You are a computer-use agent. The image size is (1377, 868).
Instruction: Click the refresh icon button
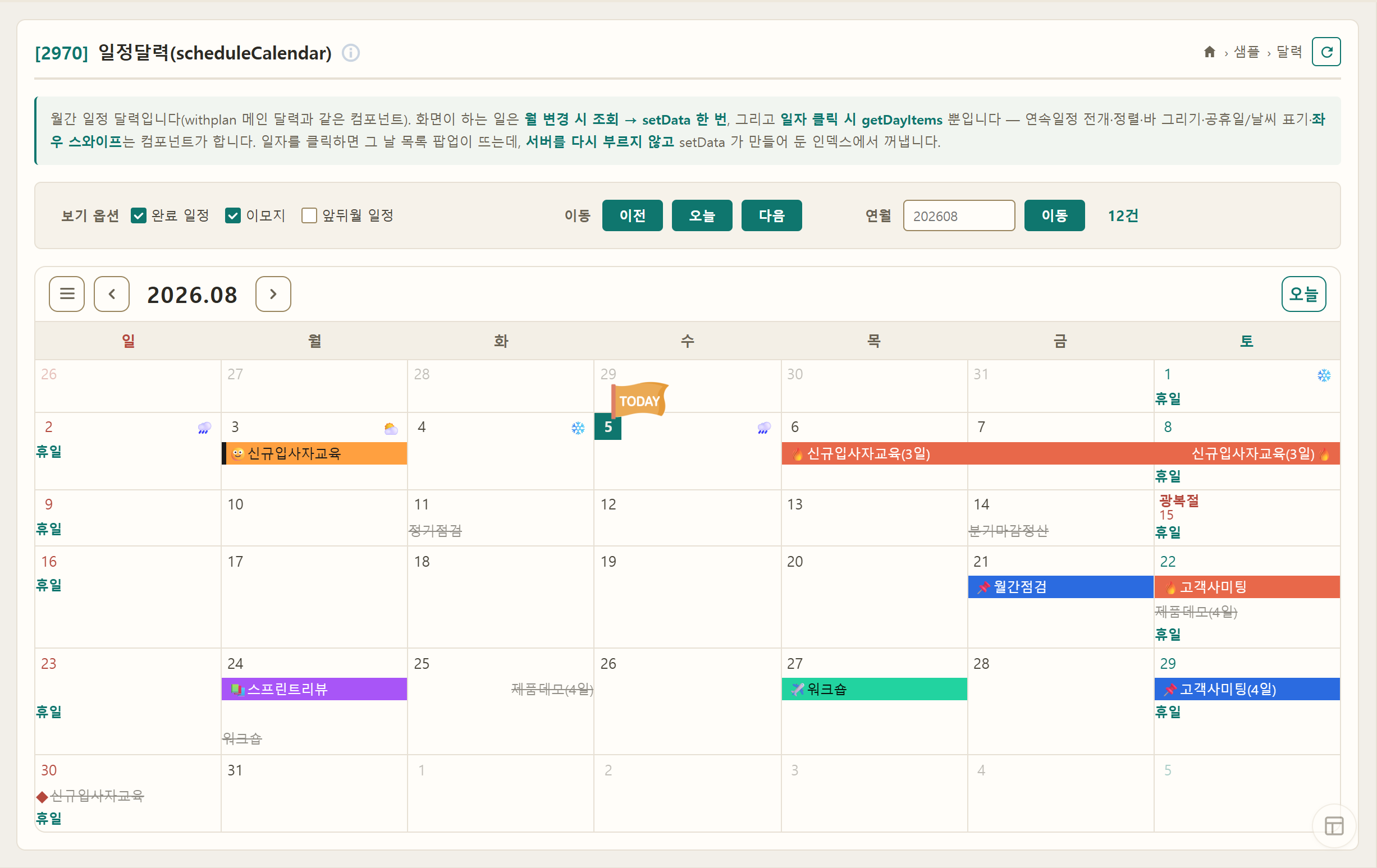(1326, 52)
